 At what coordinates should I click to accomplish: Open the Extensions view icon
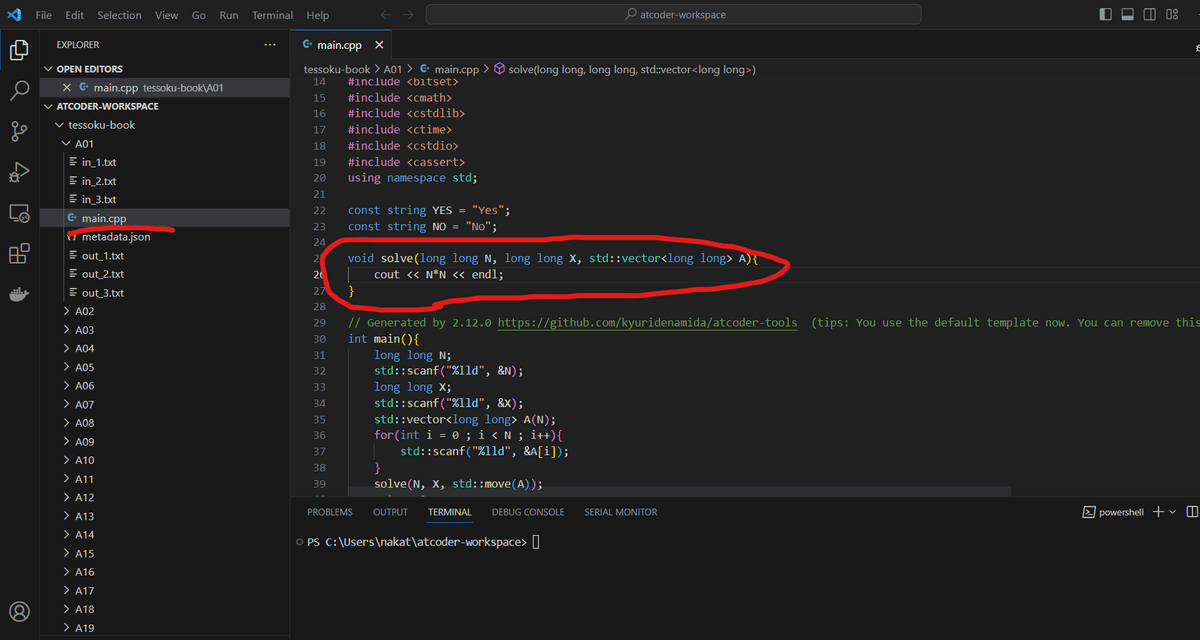coord(18,253)
